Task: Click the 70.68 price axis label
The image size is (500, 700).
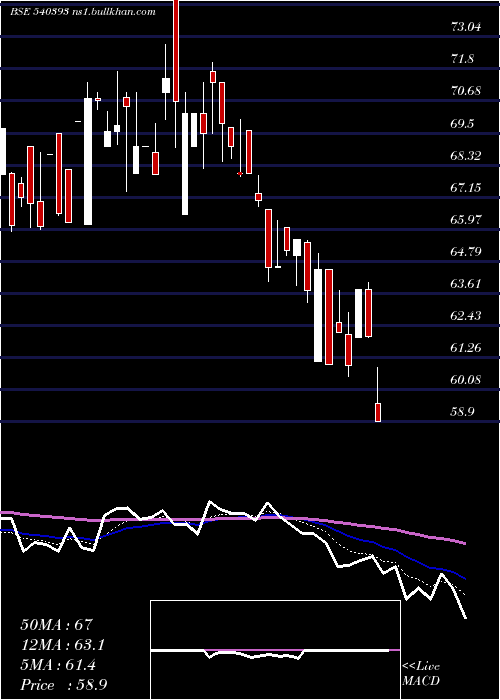Action: click(467, 91)
